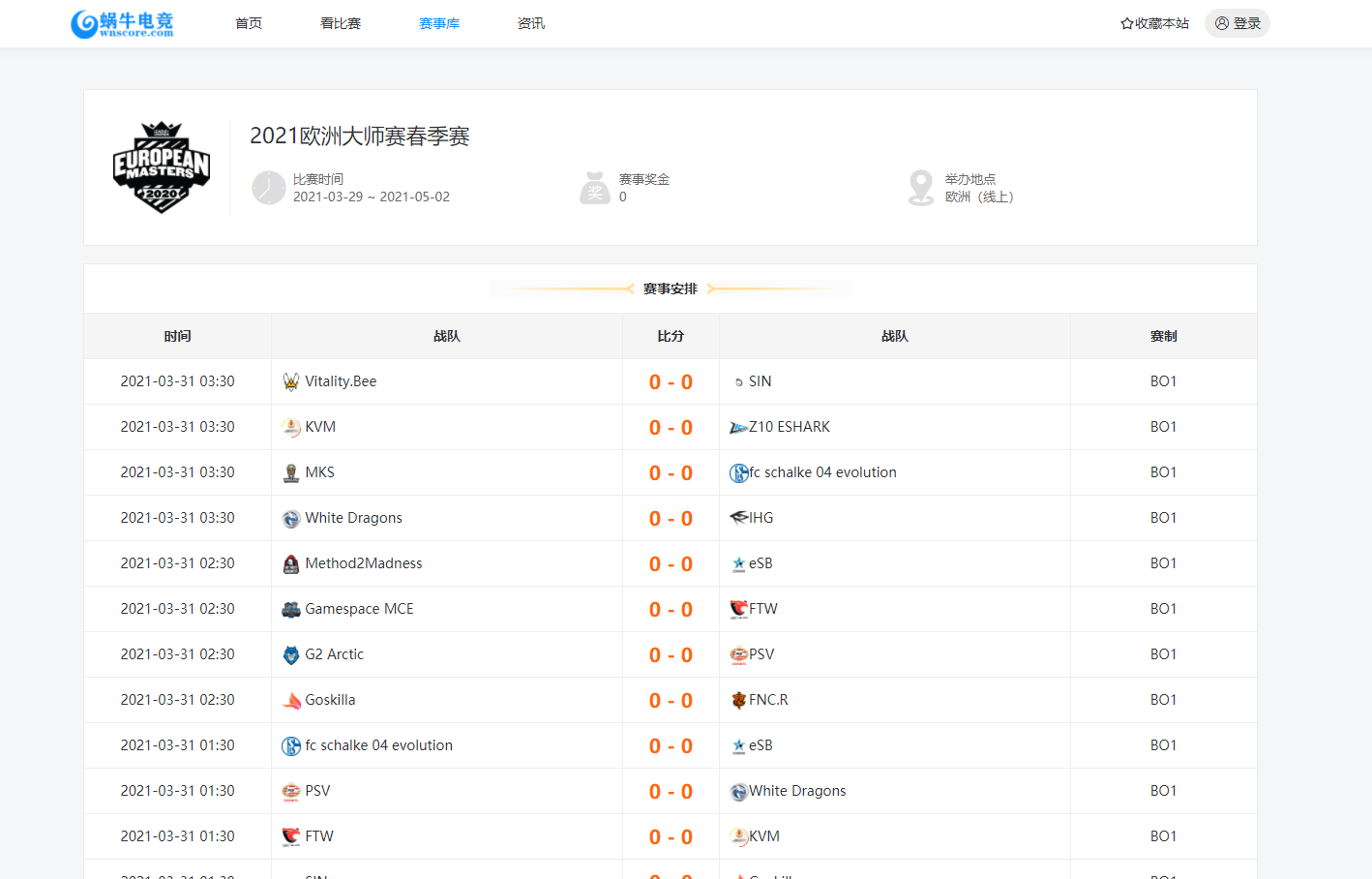
Task: Click the 0 - 0 score in Vitality.Bee row
Action: 671,382
